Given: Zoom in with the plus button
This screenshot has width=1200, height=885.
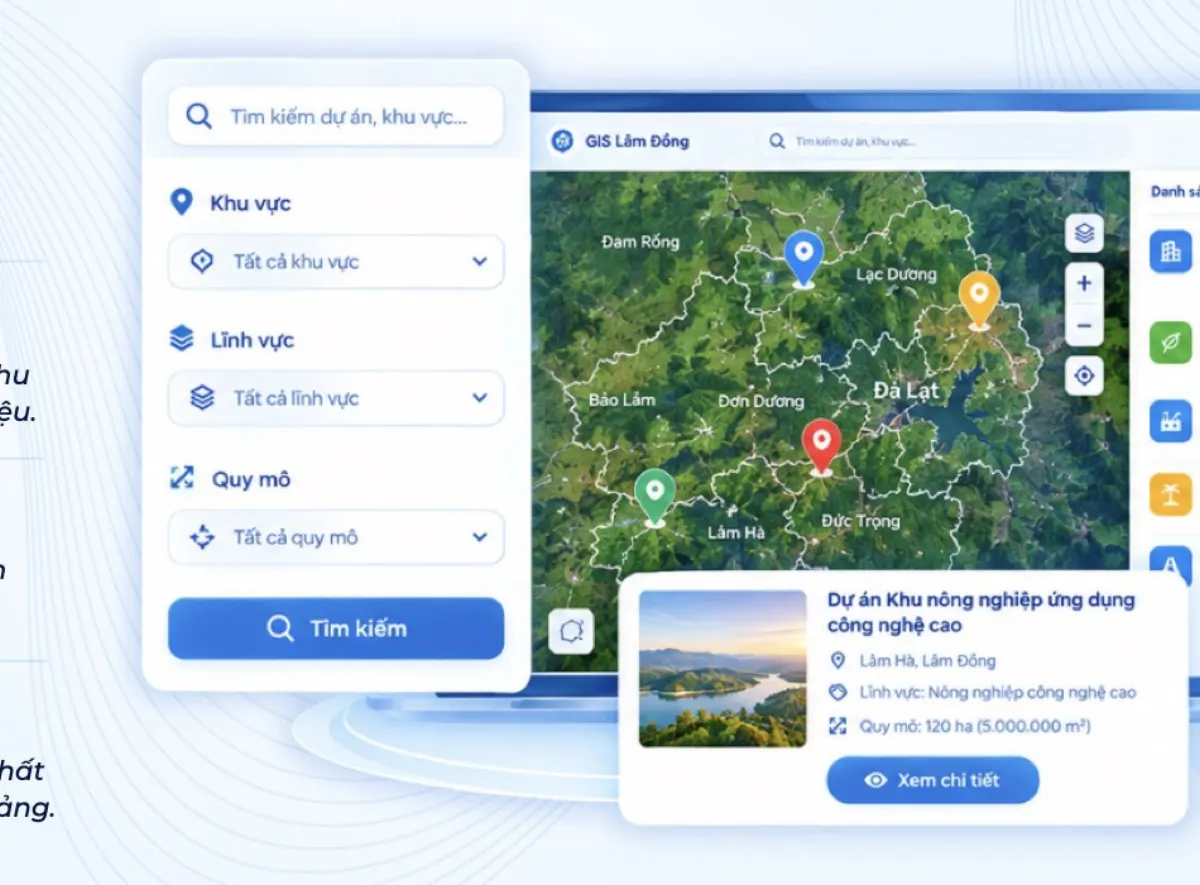Looking at the screenshot, I should tap(1084, 284).
